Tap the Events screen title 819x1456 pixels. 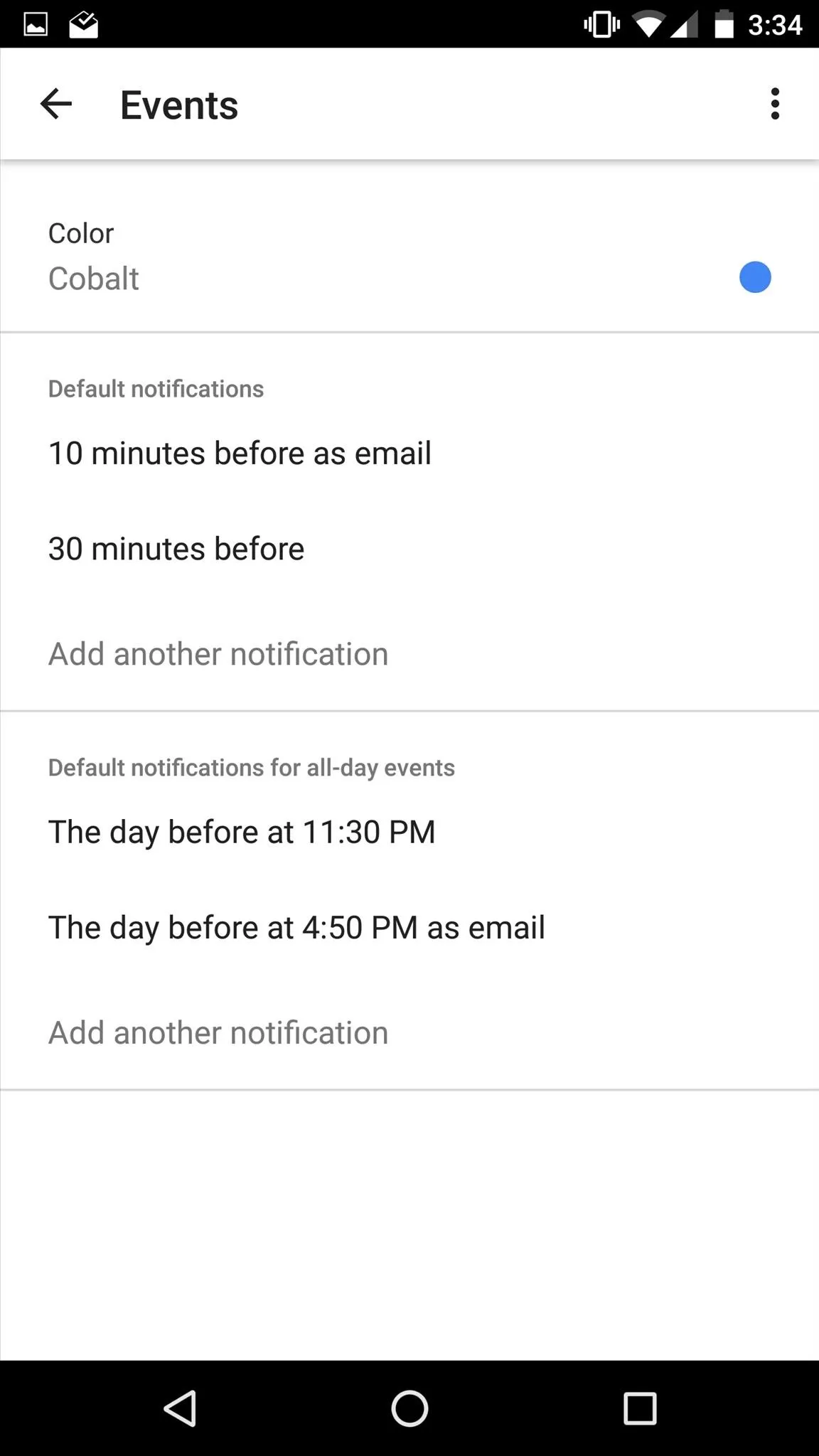pyautogui.click(x=179, y=105)
